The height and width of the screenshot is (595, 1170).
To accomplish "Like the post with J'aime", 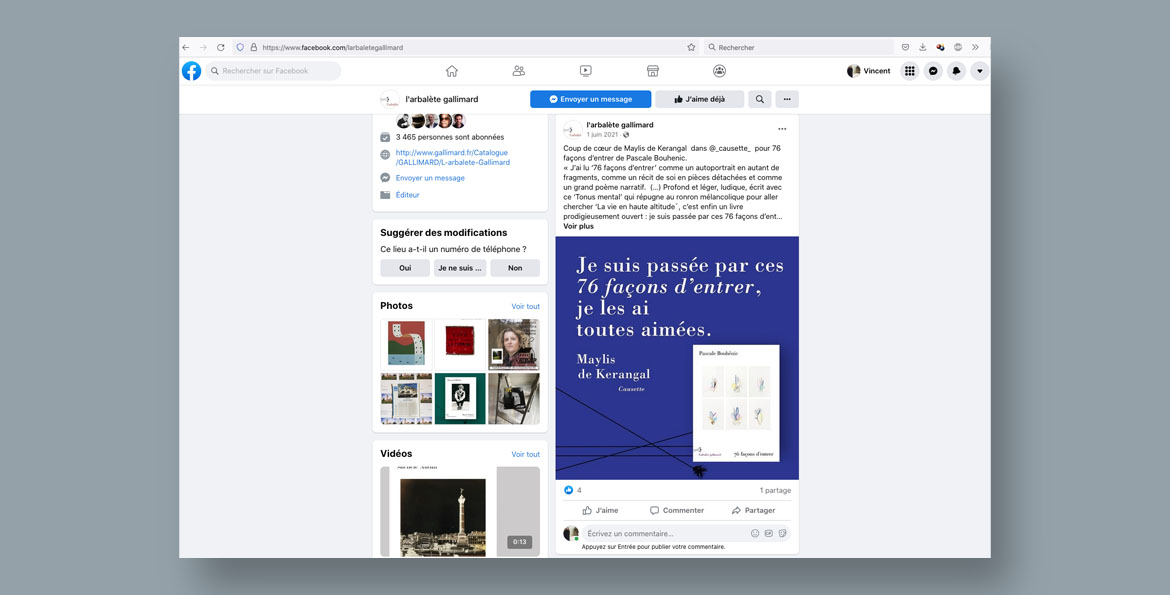I will 600,511.
